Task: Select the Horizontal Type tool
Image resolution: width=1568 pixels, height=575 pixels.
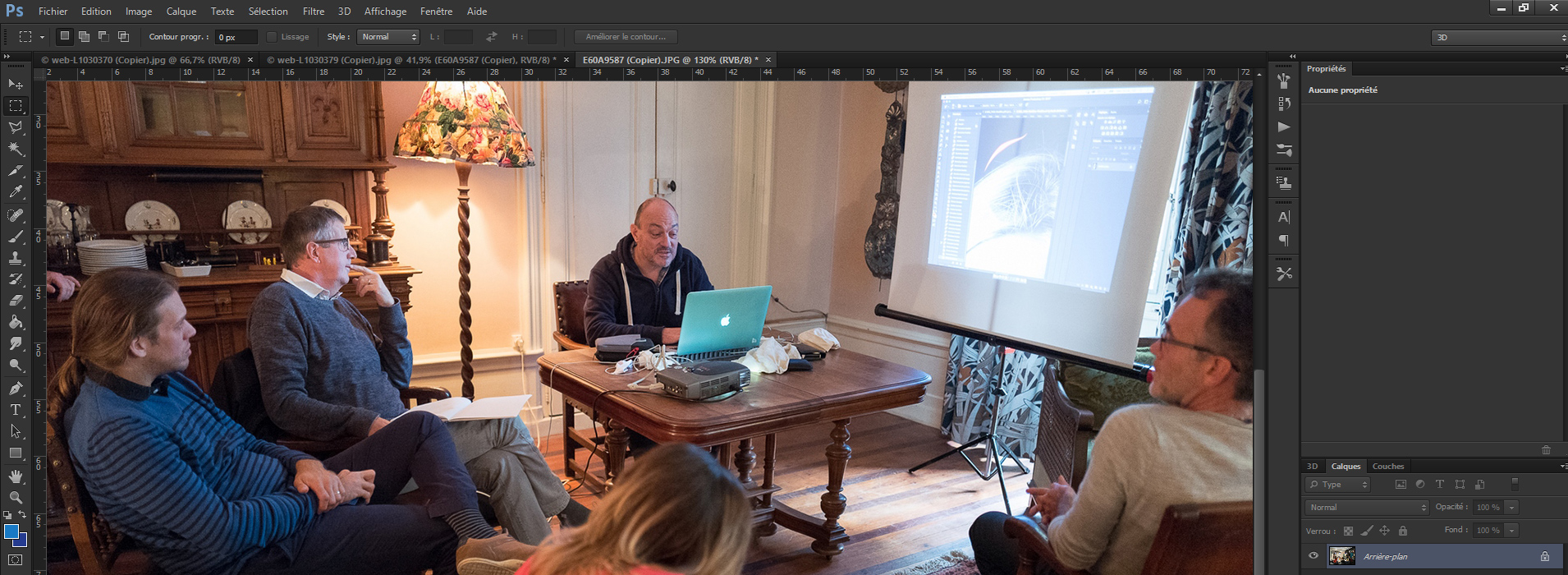Action: pos(16,410)
